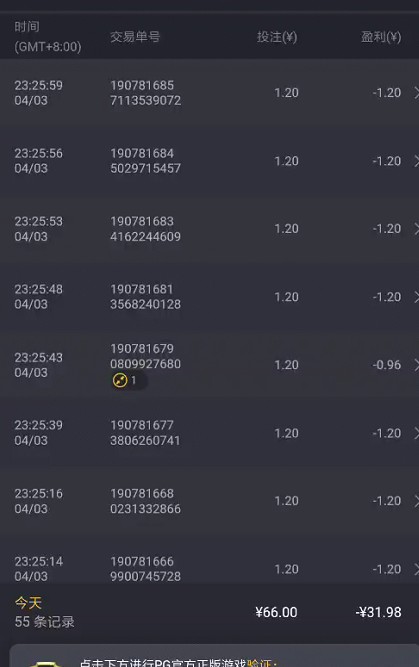Image resolution: width=419 pixels, height=667 pixels.
Task: Open transaction 1907816834162244609 record
Action: pyautogui.click(x=145, y=229)
